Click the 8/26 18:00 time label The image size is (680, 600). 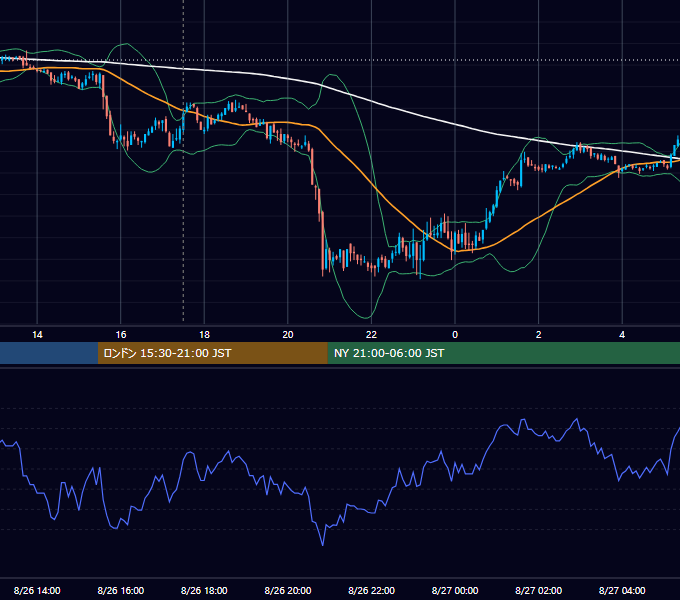[x=204, y=590]
